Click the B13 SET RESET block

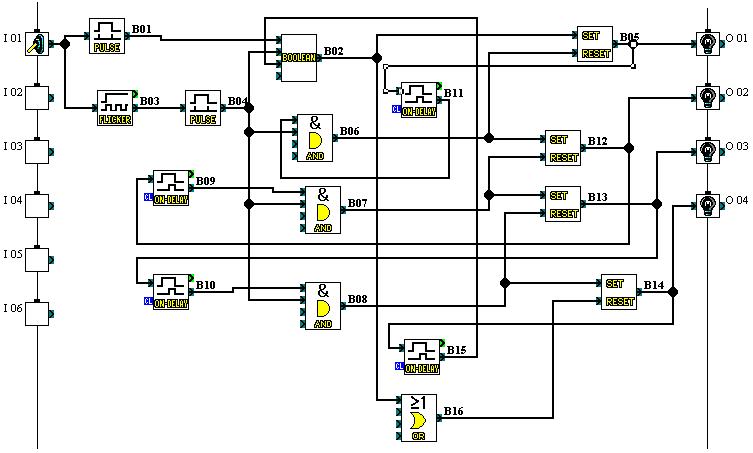click(563, 204)
